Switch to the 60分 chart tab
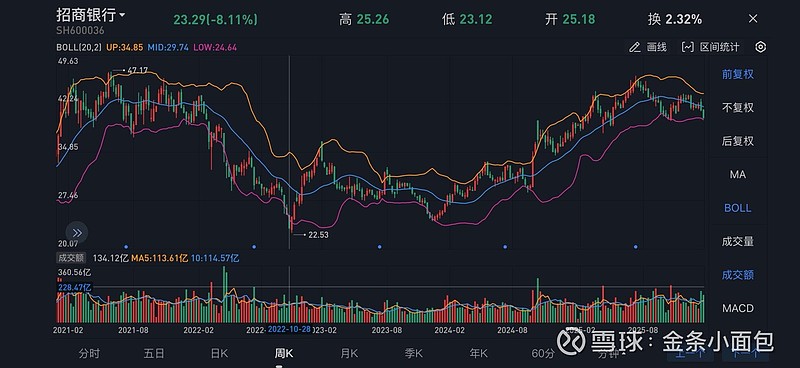This screenshot has height=368, width=800. (x=543, y=353)
